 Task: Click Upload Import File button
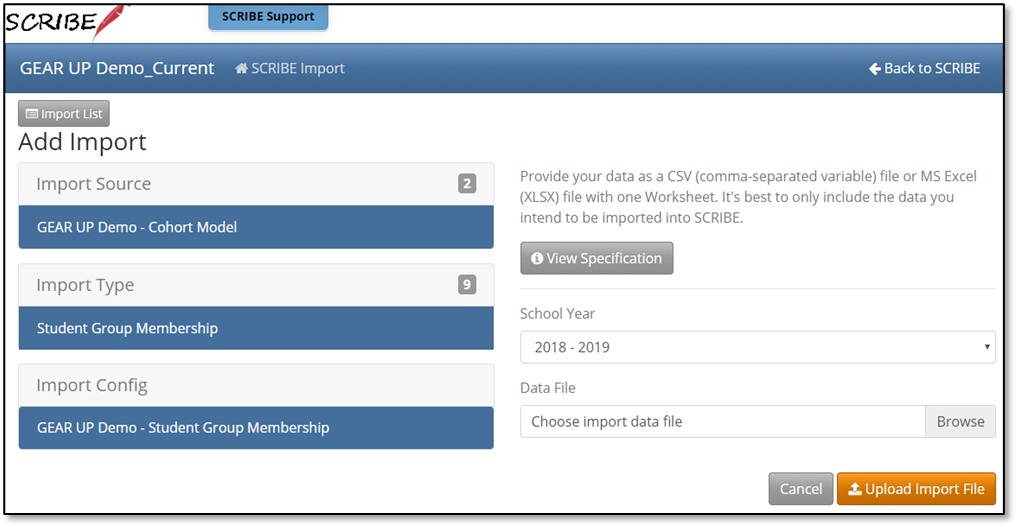click(916, 489)
